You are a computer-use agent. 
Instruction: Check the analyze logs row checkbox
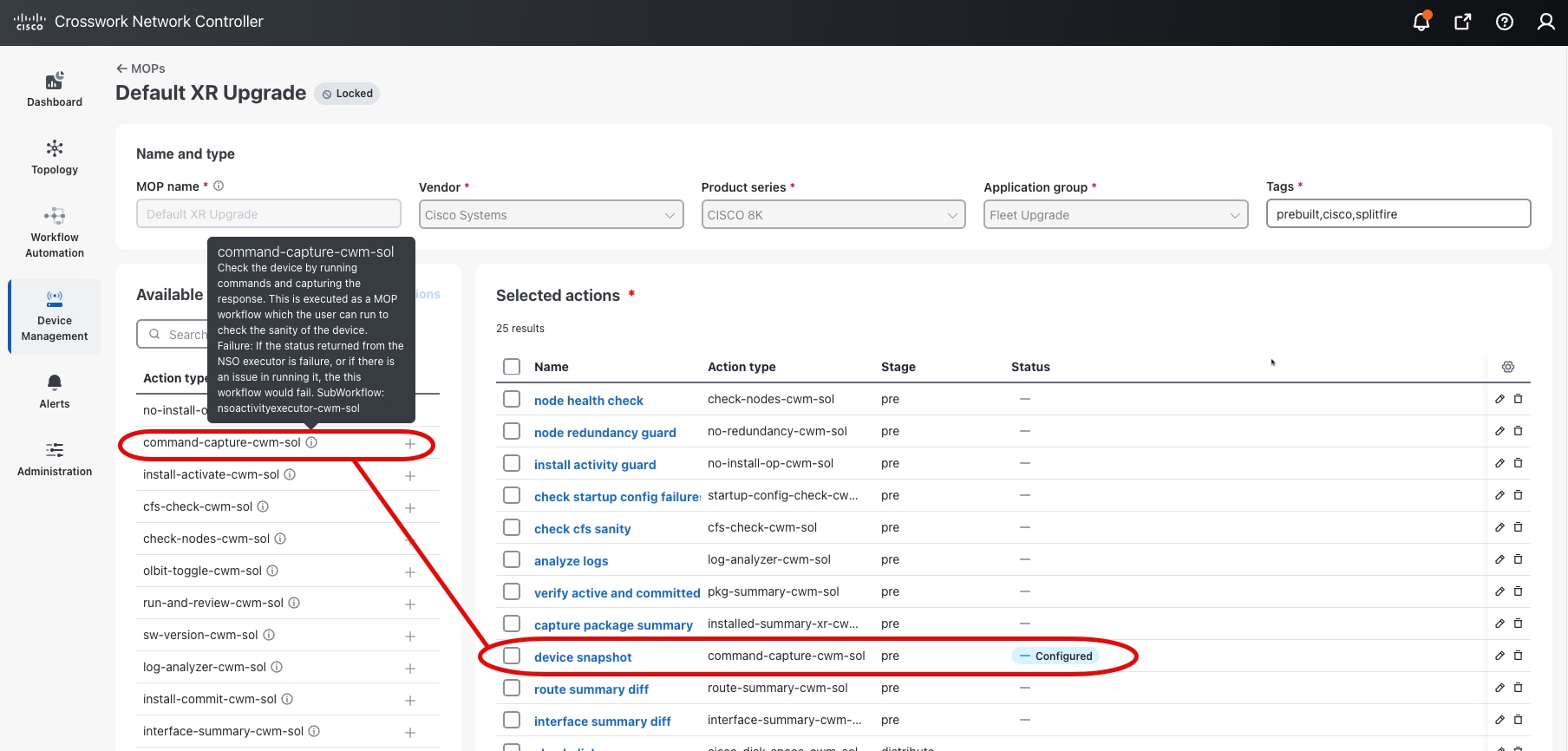click(x=512, y=559)
